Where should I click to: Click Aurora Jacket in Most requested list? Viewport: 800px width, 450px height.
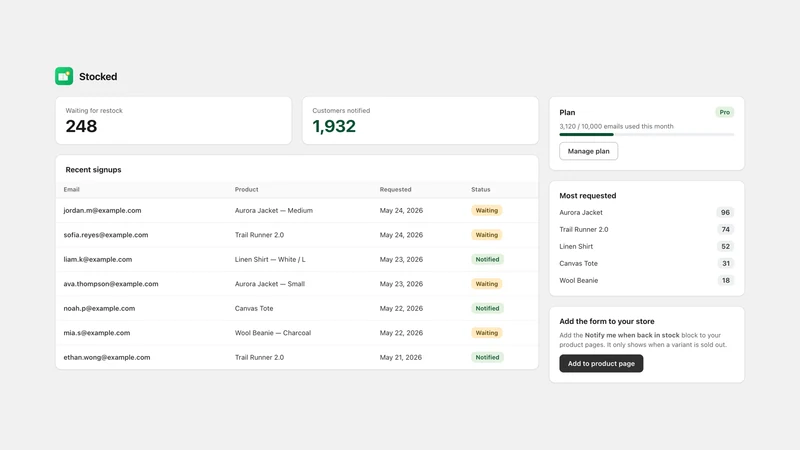581,212
